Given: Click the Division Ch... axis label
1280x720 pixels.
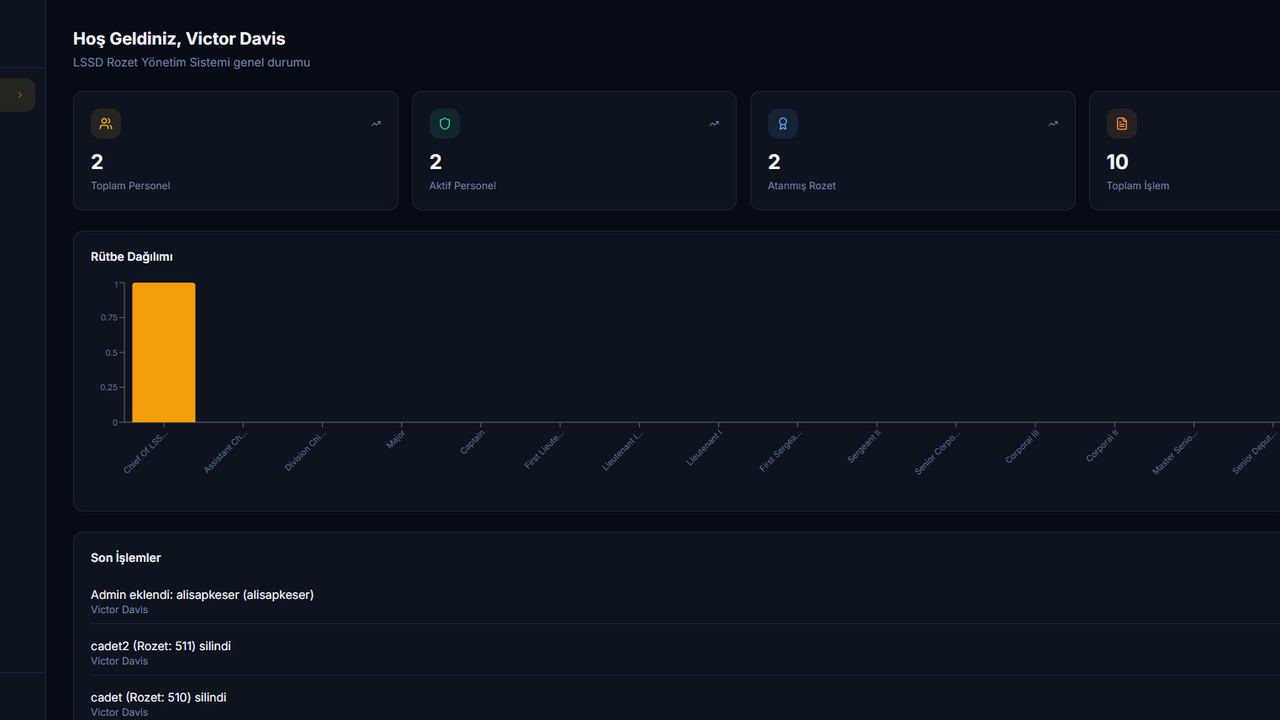Looking at the screenshot, I should 306,450.
